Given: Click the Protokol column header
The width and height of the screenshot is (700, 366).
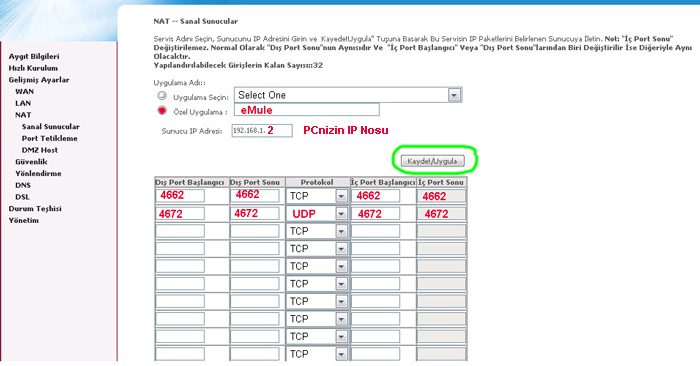Looking at the screenshot, I should point(317,183).
